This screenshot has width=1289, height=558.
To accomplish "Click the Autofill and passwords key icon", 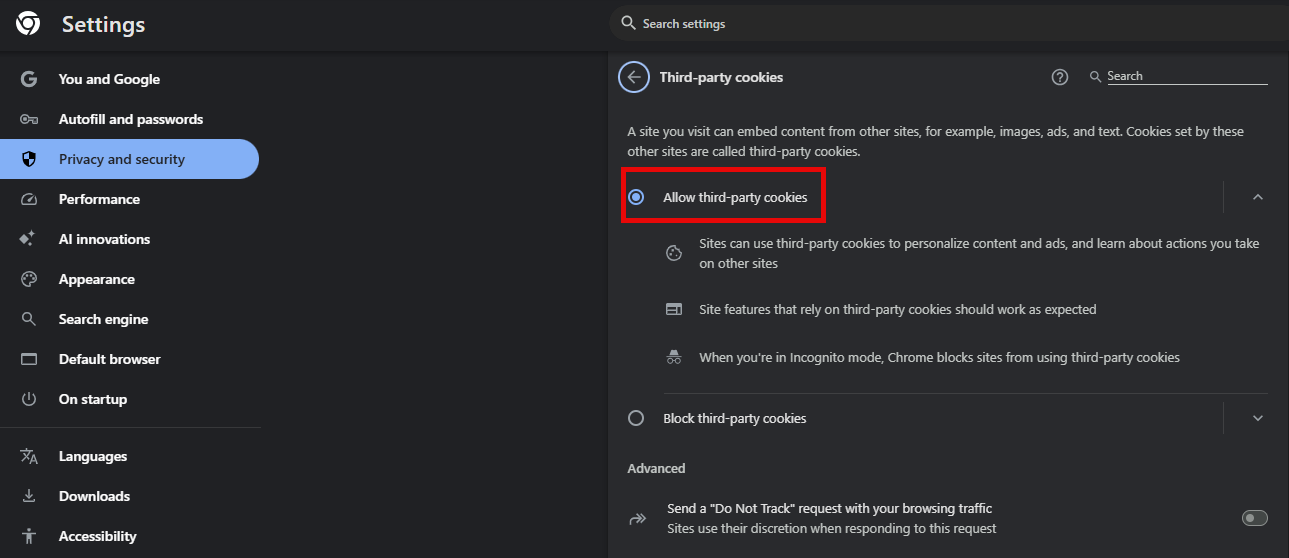I will (29, 119).
